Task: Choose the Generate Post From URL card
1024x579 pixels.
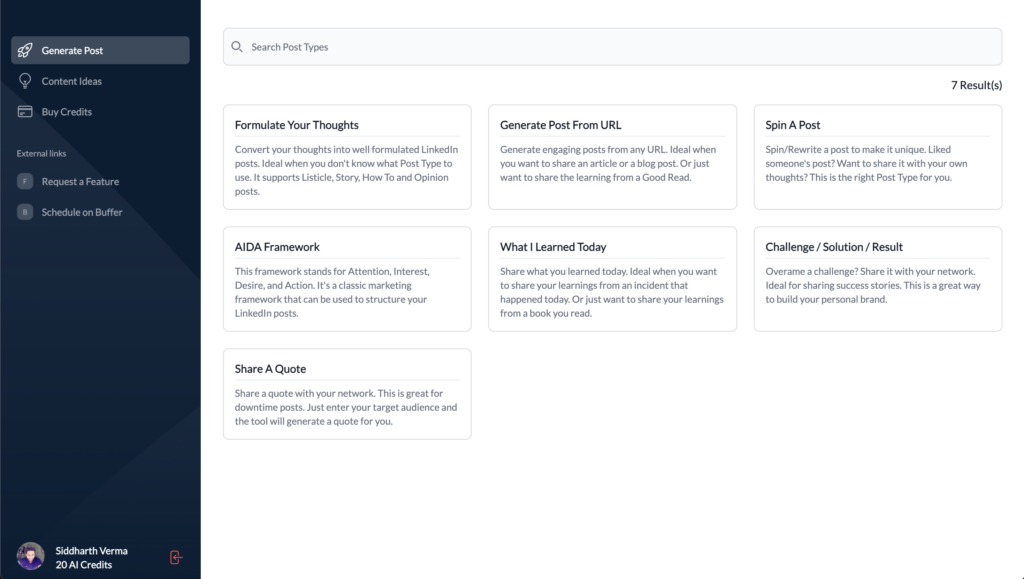Action: point(612,157)
